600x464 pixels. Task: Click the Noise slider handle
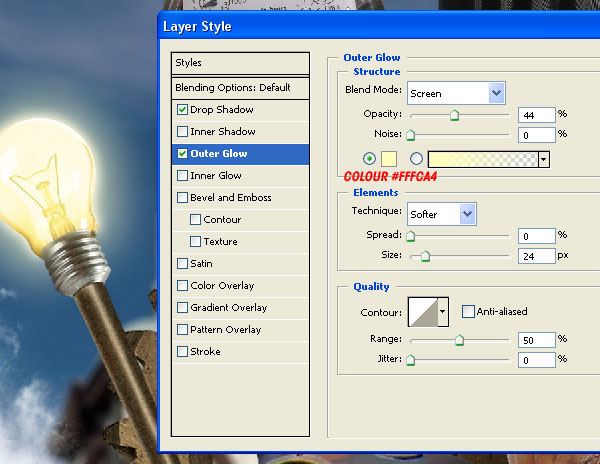point(410,135)
